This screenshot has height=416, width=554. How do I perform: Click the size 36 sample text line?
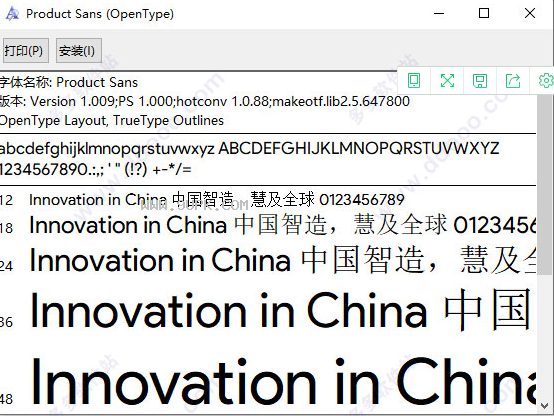(x=281, y=310)
